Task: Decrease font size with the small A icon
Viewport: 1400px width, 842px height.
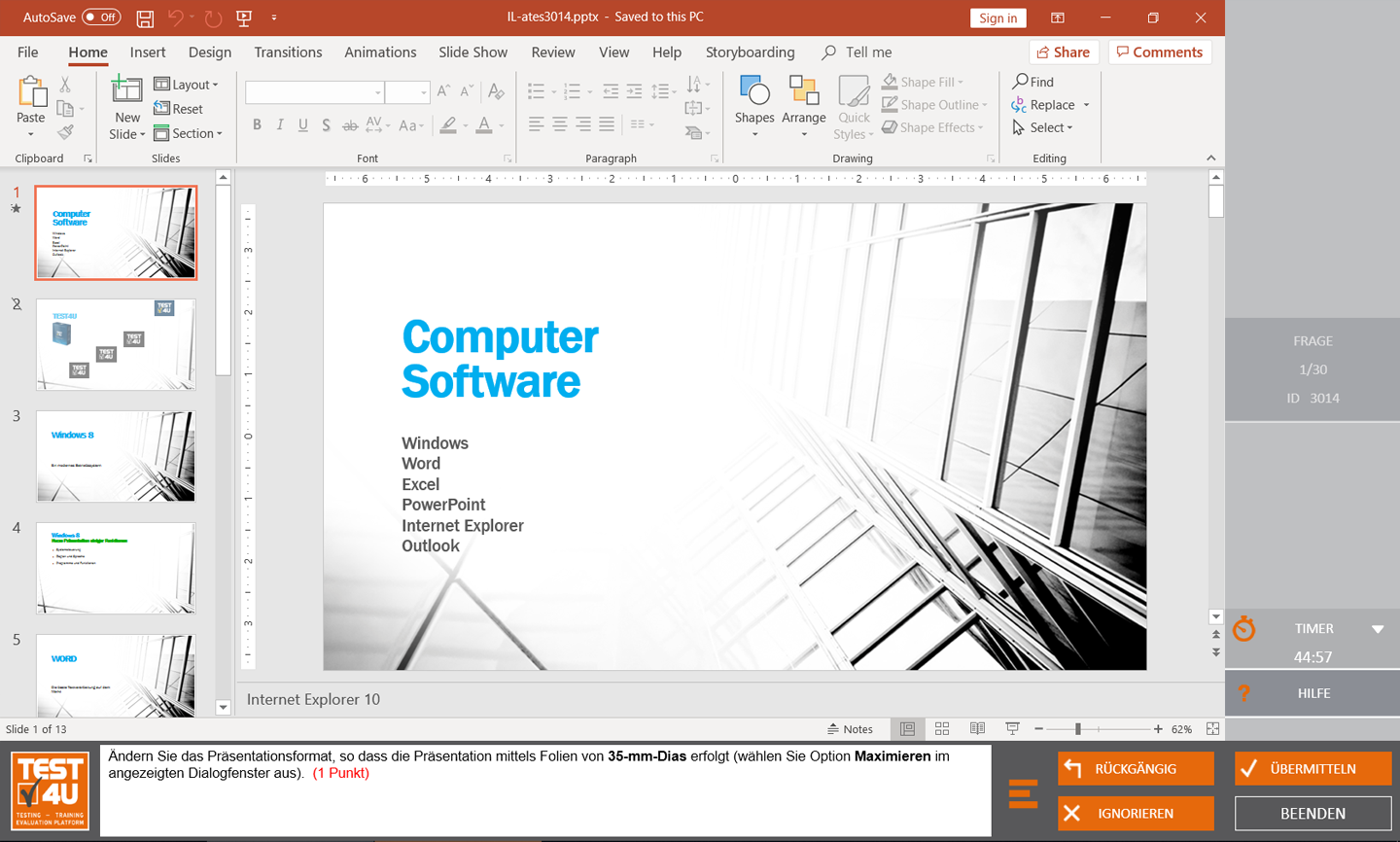Action: click(x=467, y=91)
